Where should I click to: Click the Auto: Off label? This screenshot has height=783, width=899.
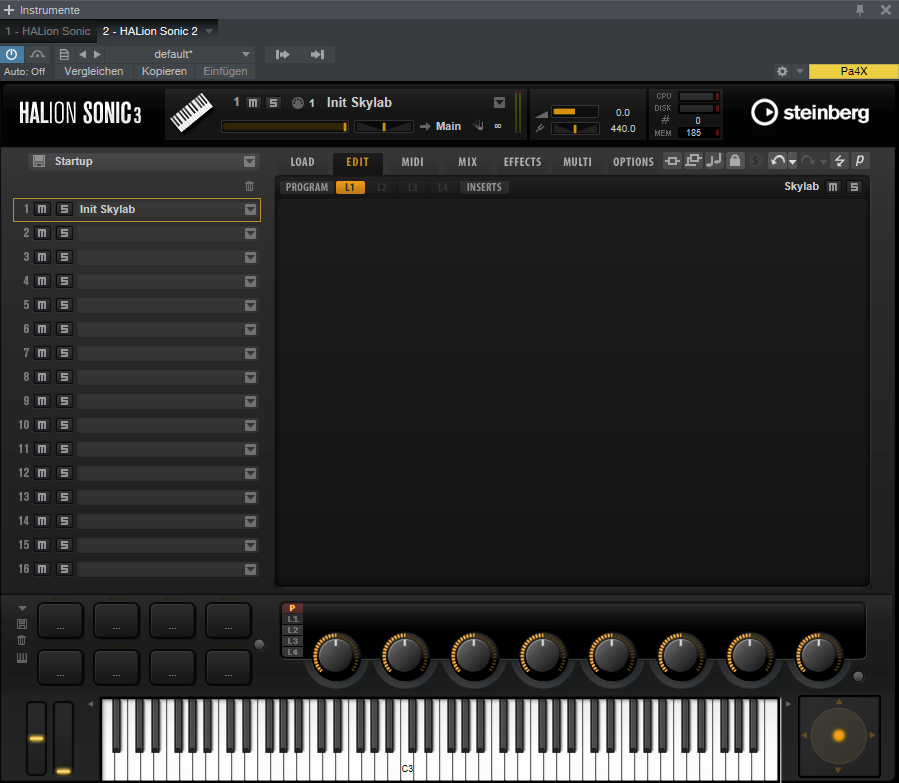25,72
